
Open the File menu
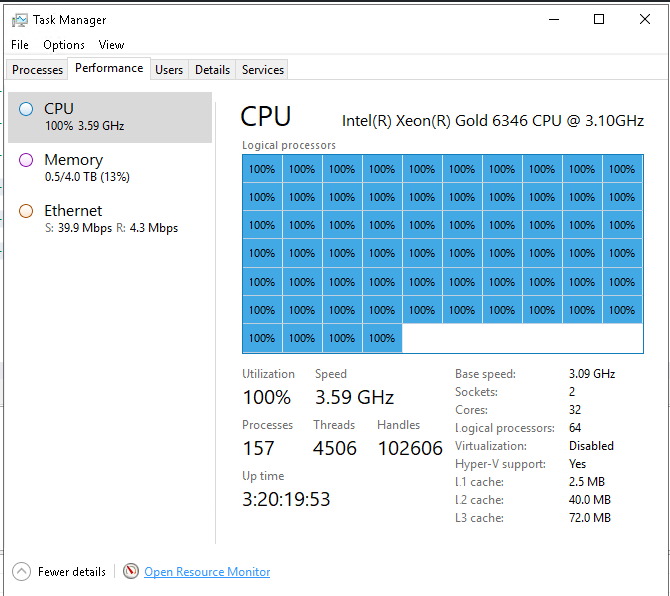pos(20,45)
